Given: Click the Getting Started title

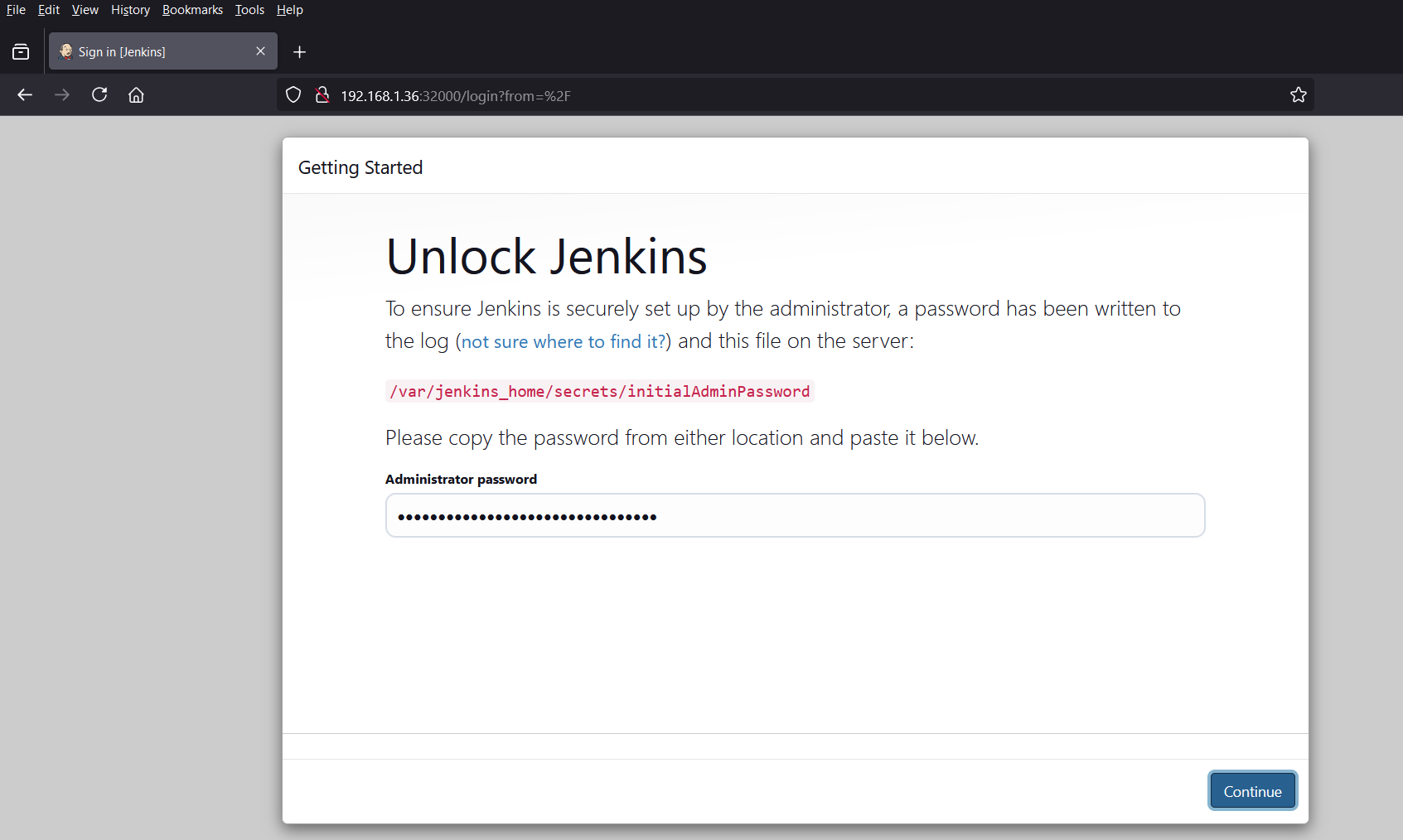Looking at the screenshot, I should pyautogui.click(x=360, y=167).
